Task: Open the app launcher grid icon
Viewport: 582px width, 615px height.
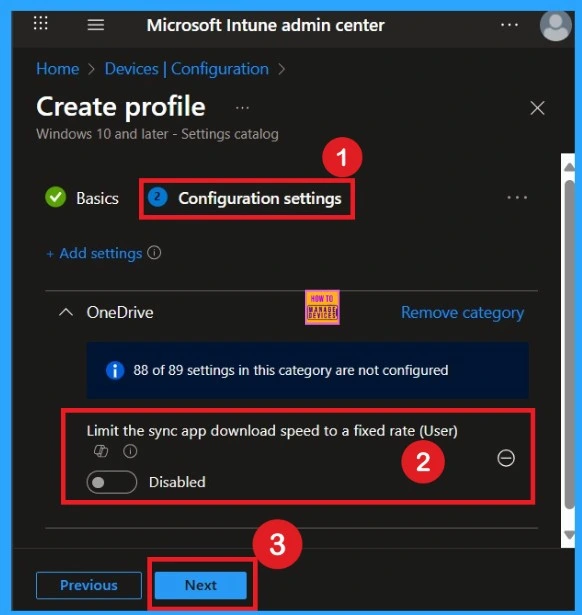Action: (x=40, y=24)
